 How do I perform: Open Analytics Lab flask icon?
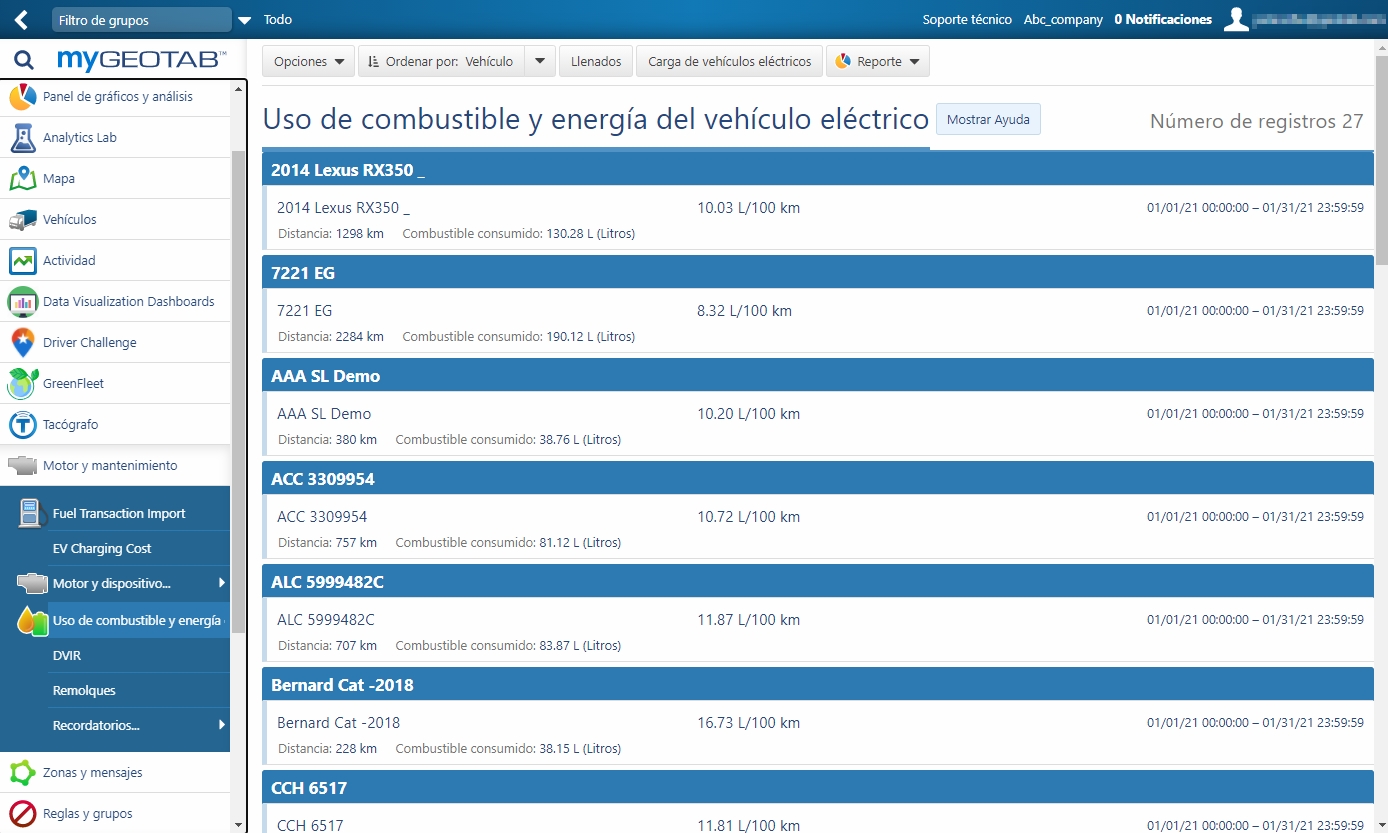(x=23, y=138)
